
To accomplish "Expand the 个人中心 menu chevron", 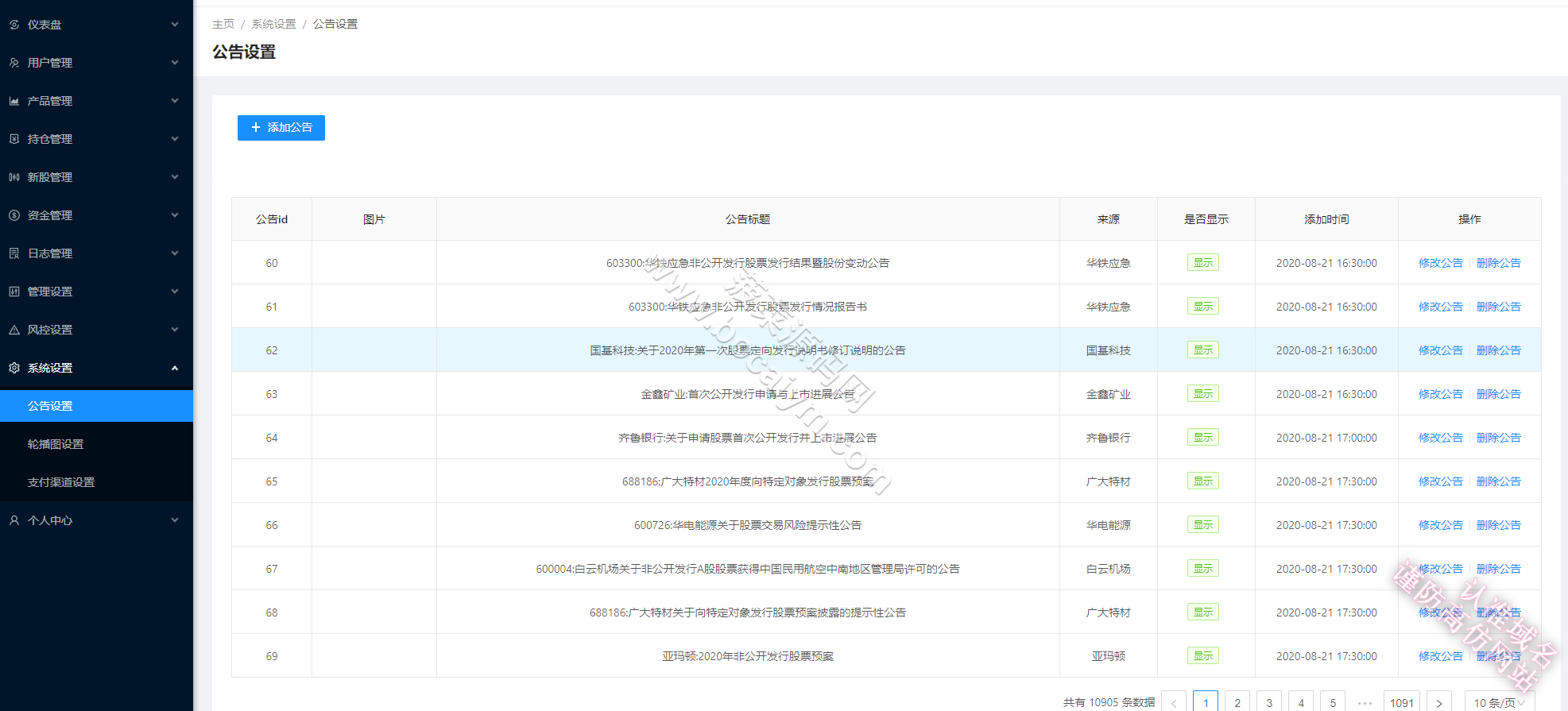I will (x=175, y=520).
